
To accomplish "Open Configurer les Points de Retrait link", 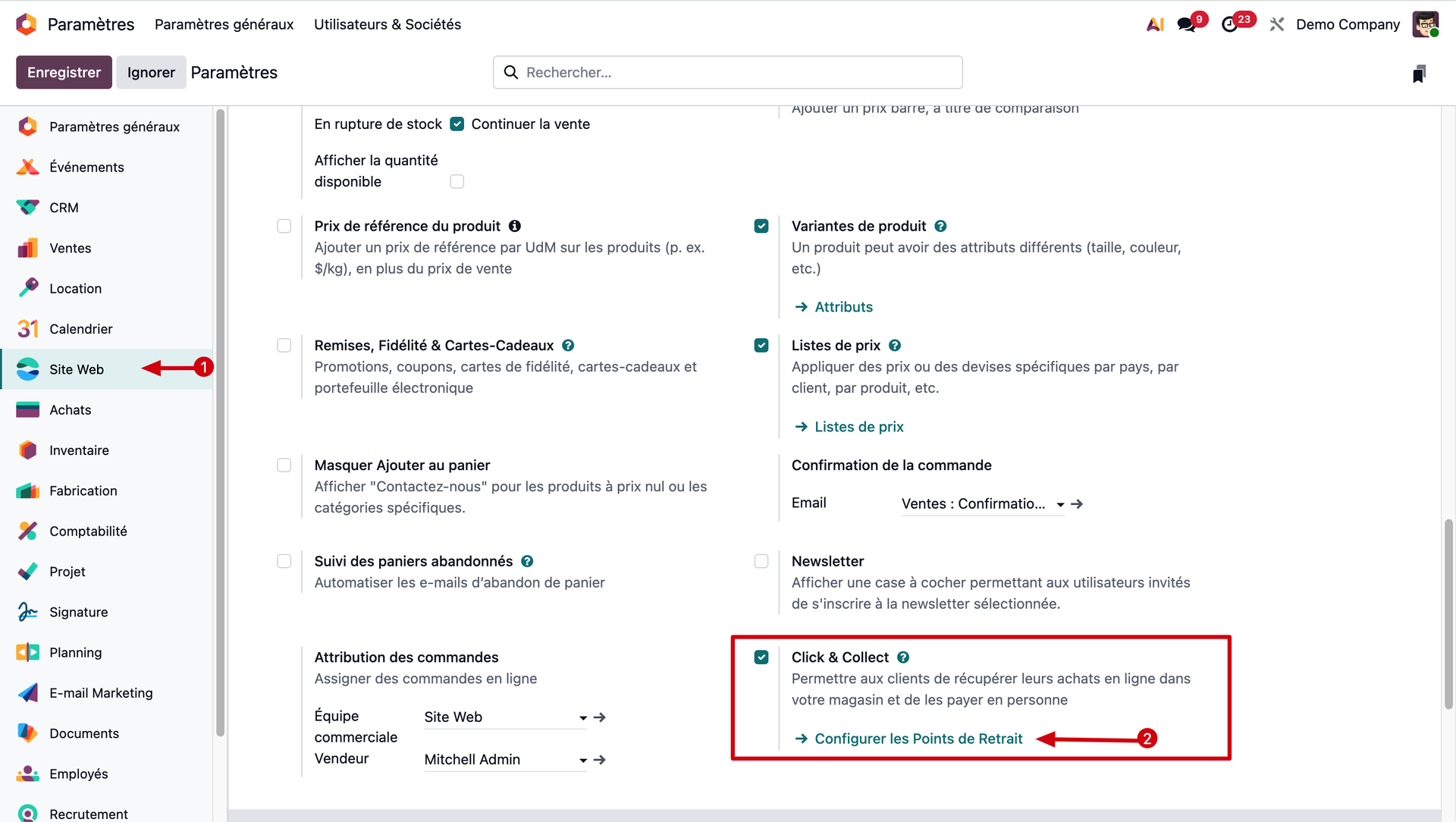I will (x=918, y=739).
